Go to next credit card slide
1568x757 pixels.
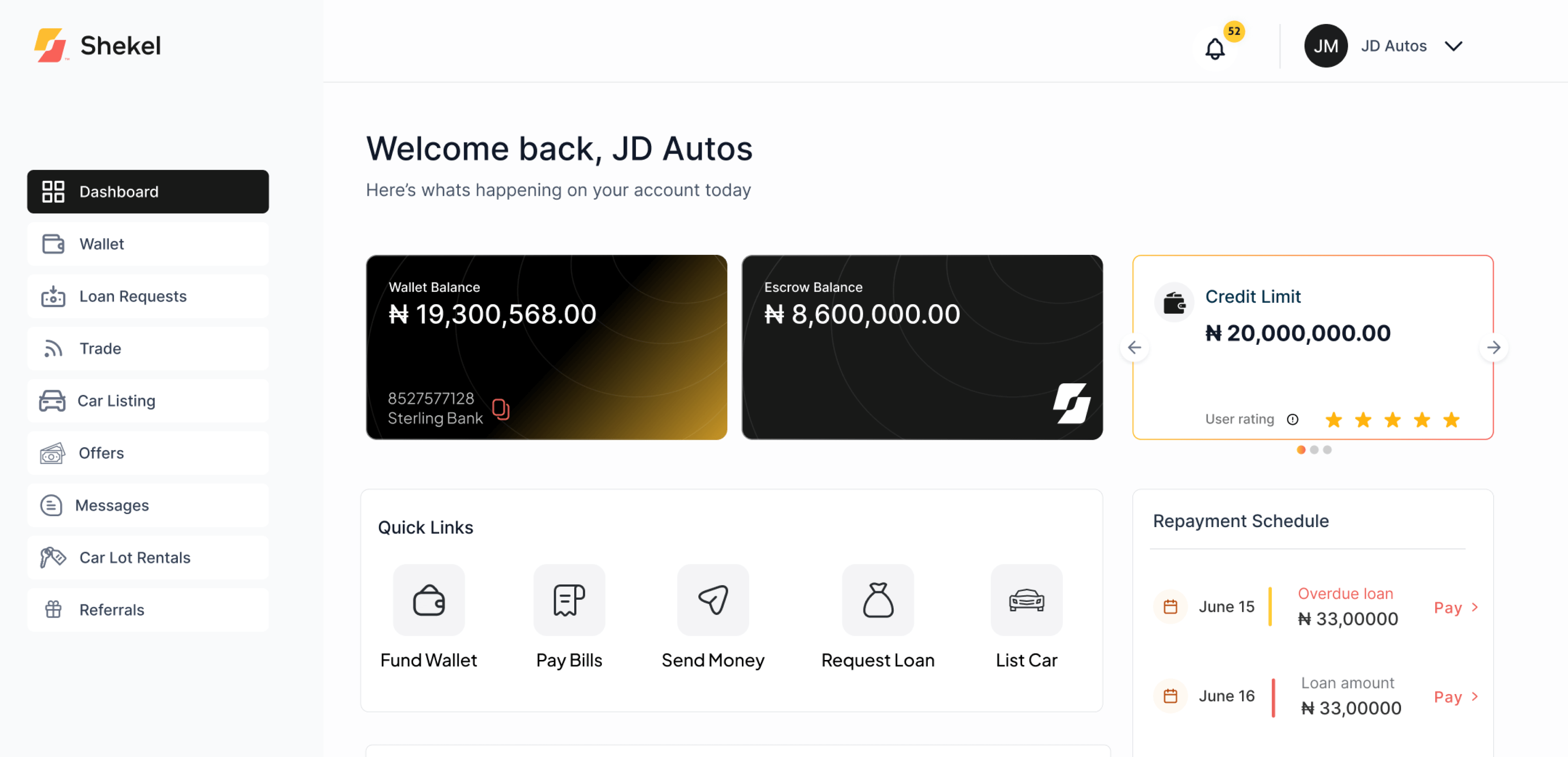click(x=1493, y=348)
